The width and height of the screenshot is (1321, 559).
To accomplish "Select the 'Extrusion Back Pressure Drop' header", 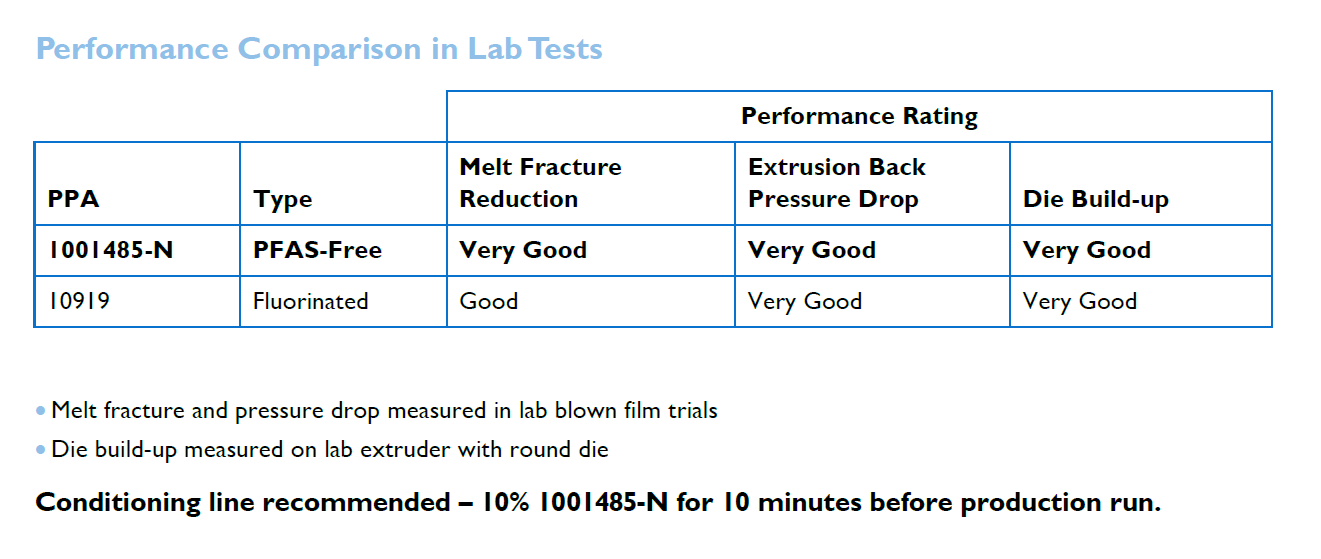I will click(x=837, y=183).
